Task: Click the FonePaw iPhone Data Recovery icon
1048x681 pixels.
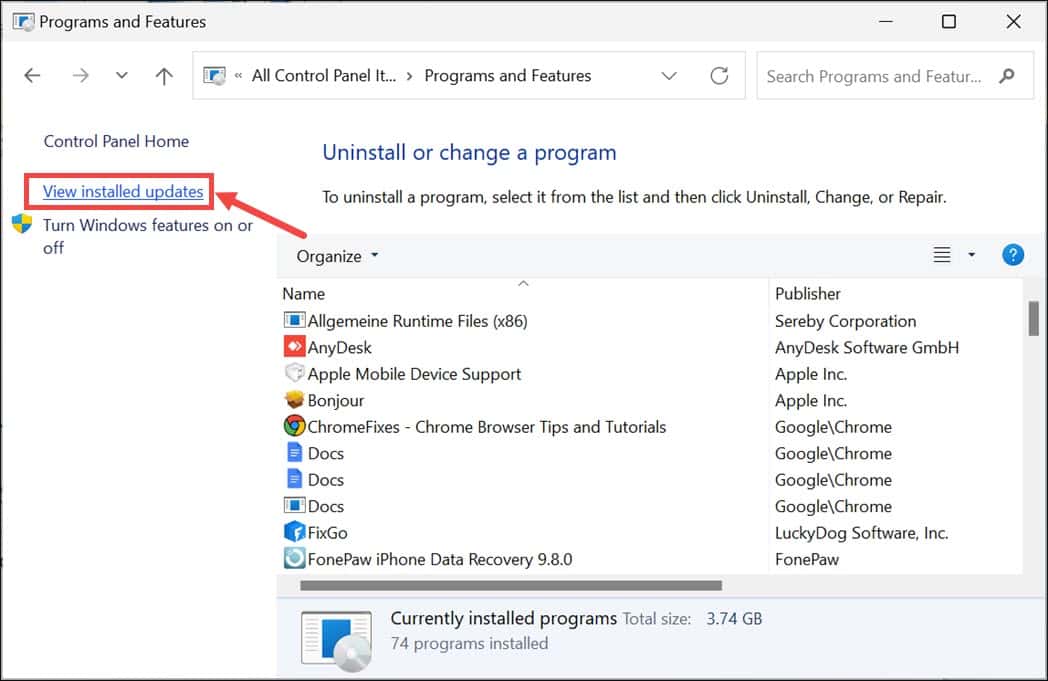Action: point(294,558)
